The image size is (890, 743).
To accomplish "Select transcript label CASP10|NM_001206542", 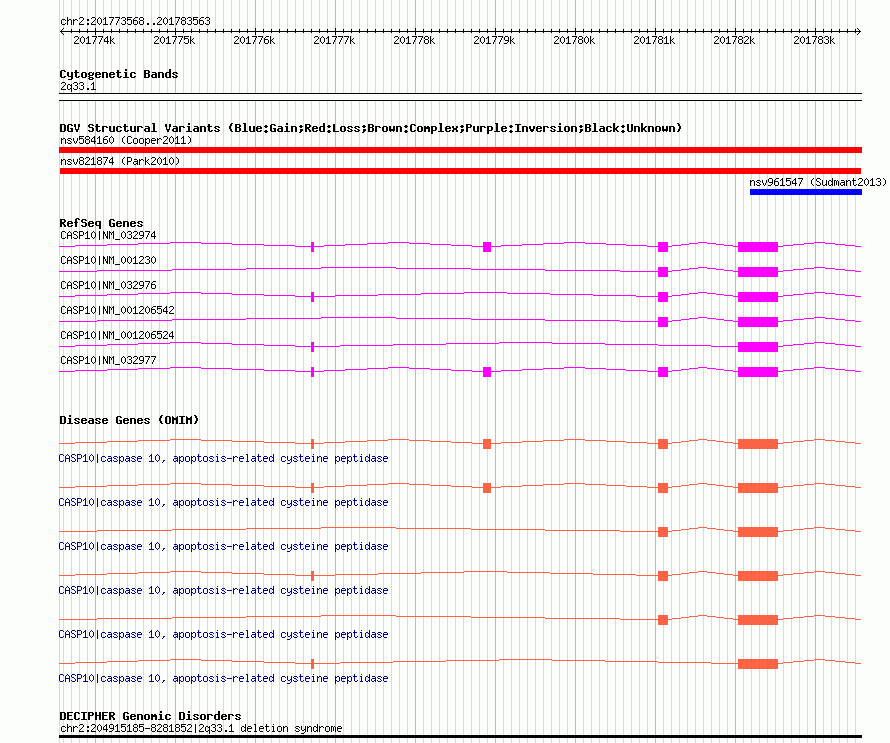I will 117,310.
